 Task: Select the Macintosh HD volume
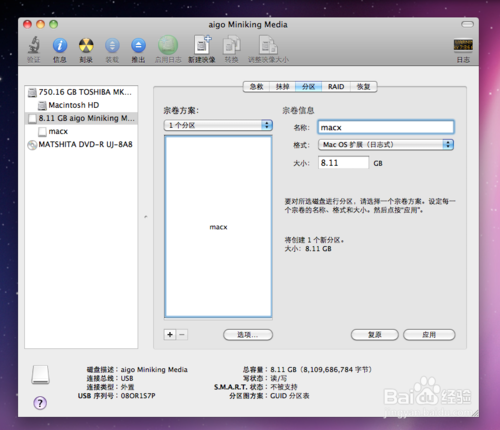(81, 105)
